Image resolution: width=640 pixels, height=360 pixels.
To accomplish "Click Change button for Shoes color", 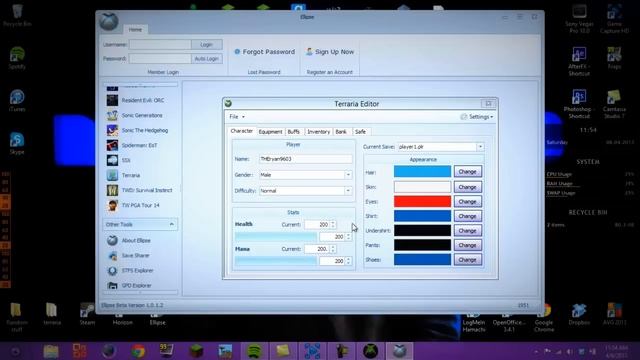I will click(x=468, y=260).
